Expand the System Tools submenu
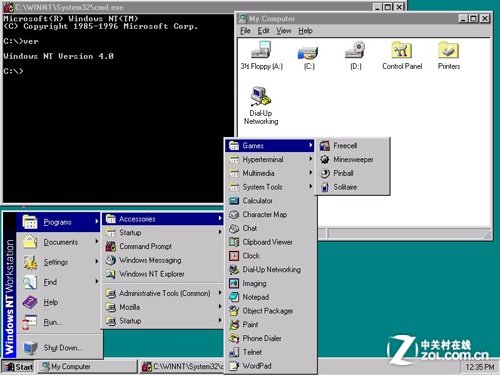 270,187
